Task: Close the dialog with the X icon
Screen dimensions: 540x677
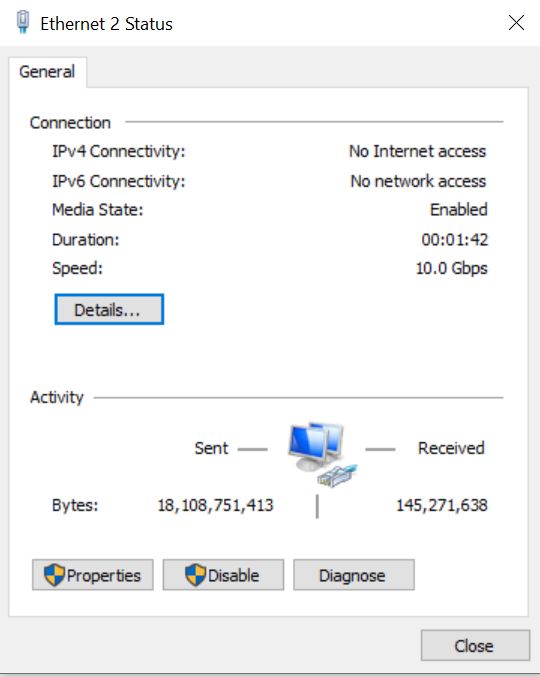Action: pyautogui.click(x=516, y=22)
